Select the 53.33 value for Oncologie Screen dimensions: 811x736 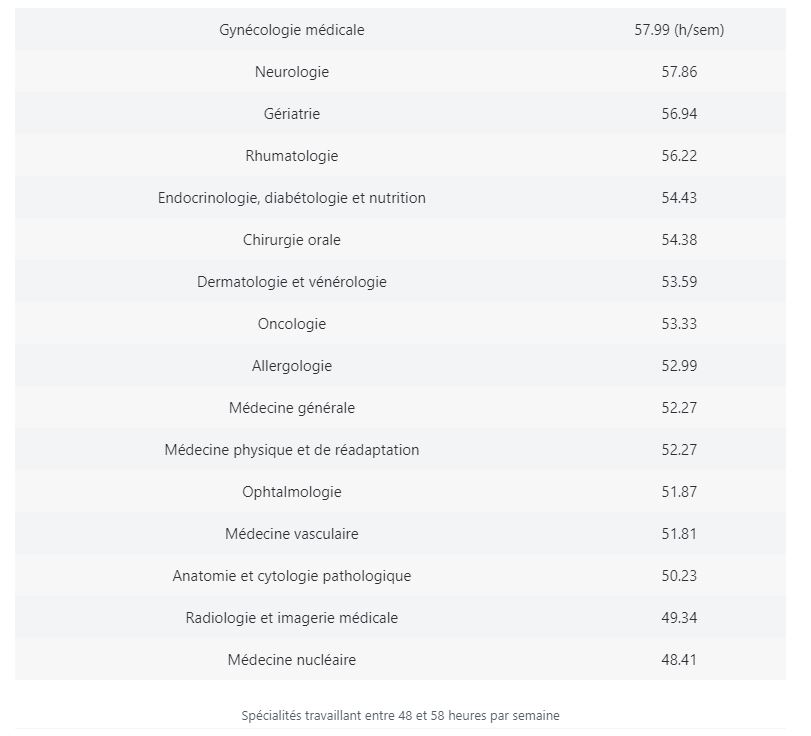click(x=679, y=324)
